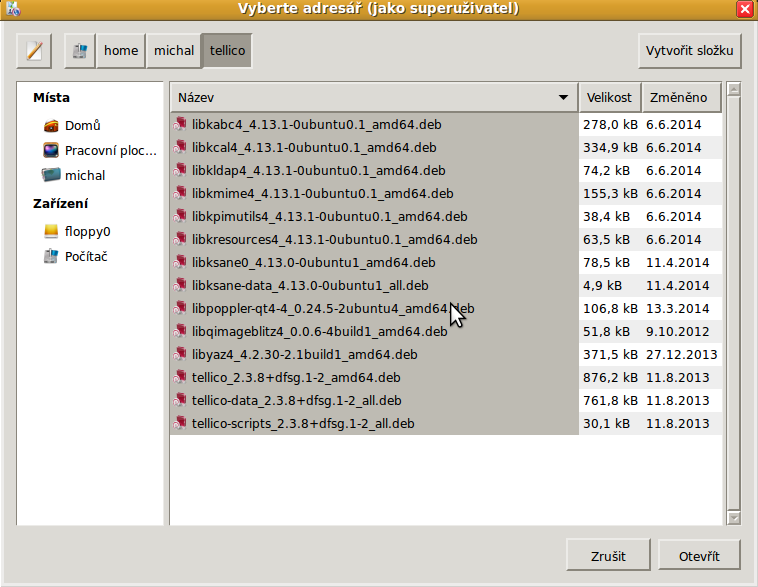Click the package icon of libksane0 file
The width and height of the screenshot is (758, 587).
coord(180,262)
